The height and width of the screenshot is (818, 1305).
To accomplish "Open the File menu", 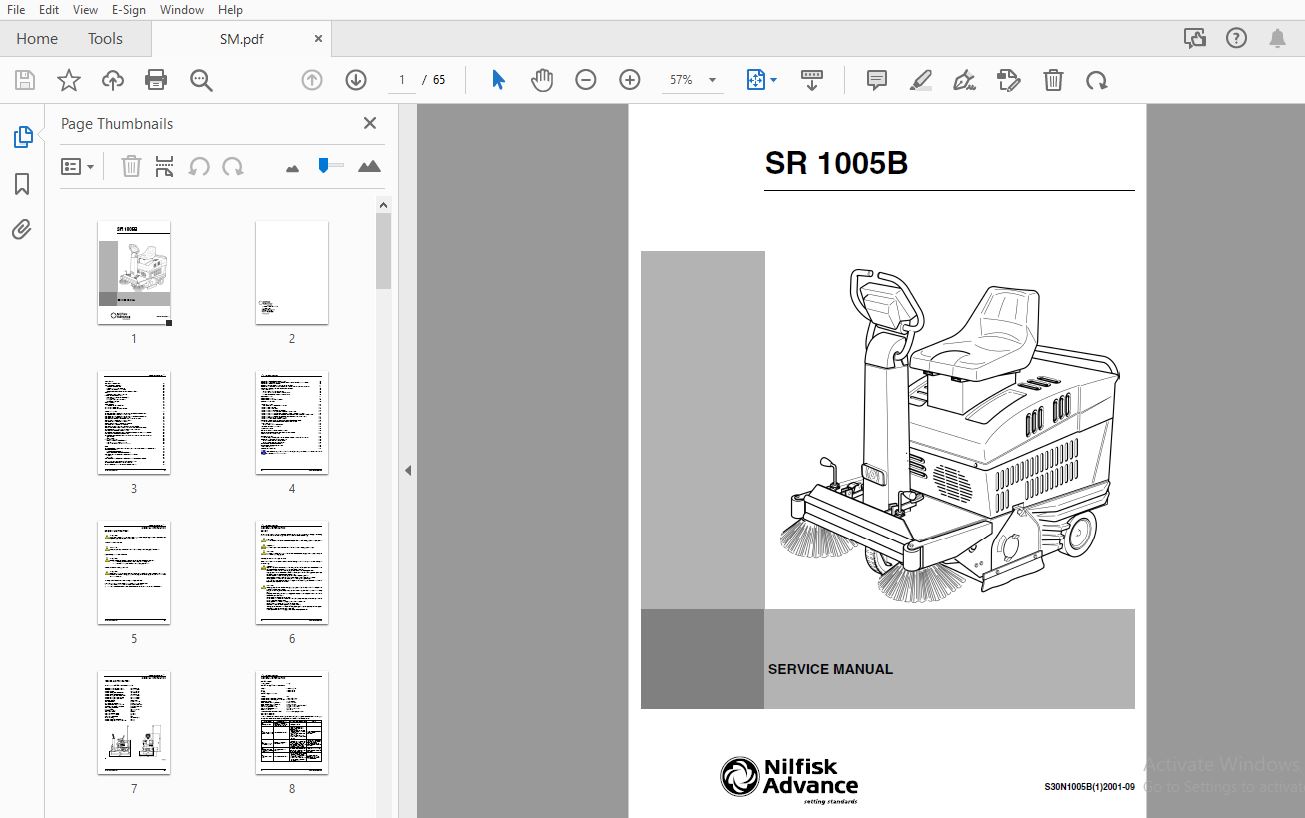I will pyautogui.click(x=16, y=9).
